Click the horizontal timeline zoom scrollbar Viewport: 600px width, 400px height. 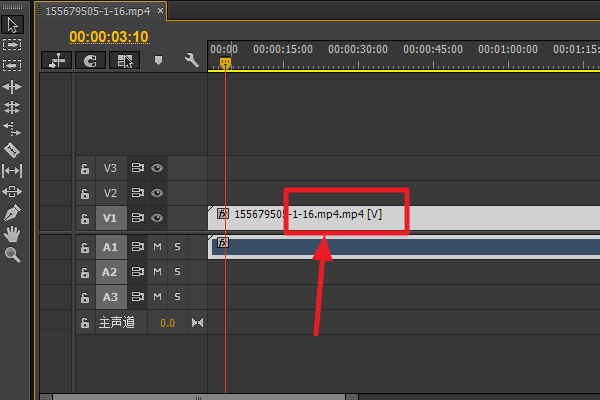tap(199, 397)
